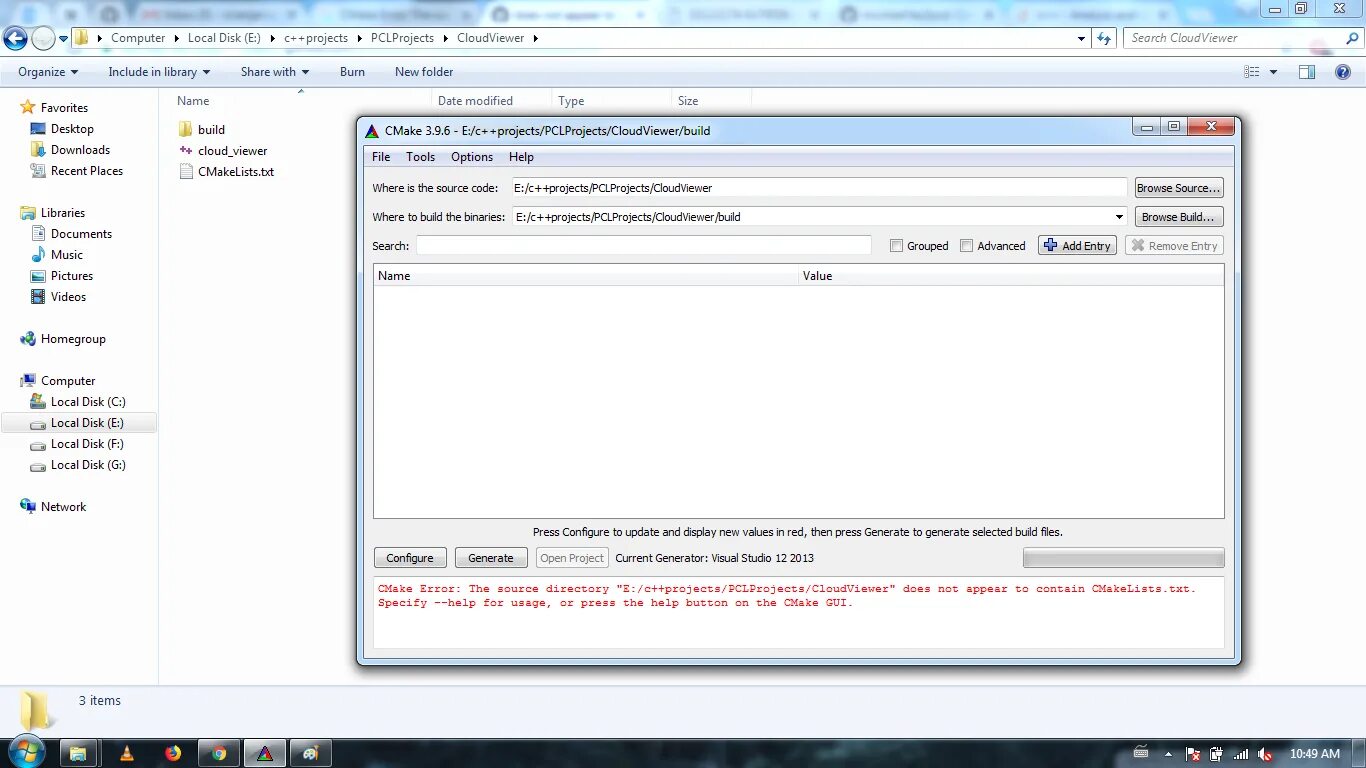1366x768 pixels.
Task: Click the c++projects breadcrumb in address bar
Action: [x=316, y=38]
